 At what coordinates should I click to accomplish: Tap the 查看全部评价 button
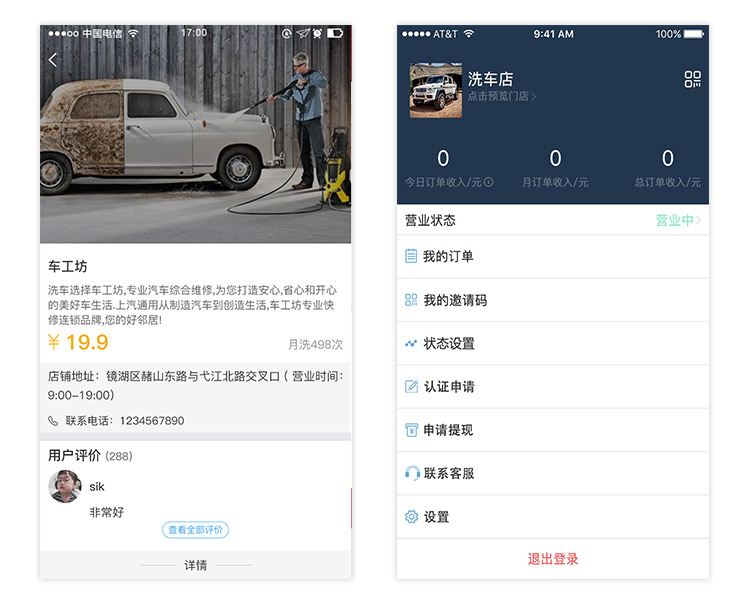[x=196, y=530]
